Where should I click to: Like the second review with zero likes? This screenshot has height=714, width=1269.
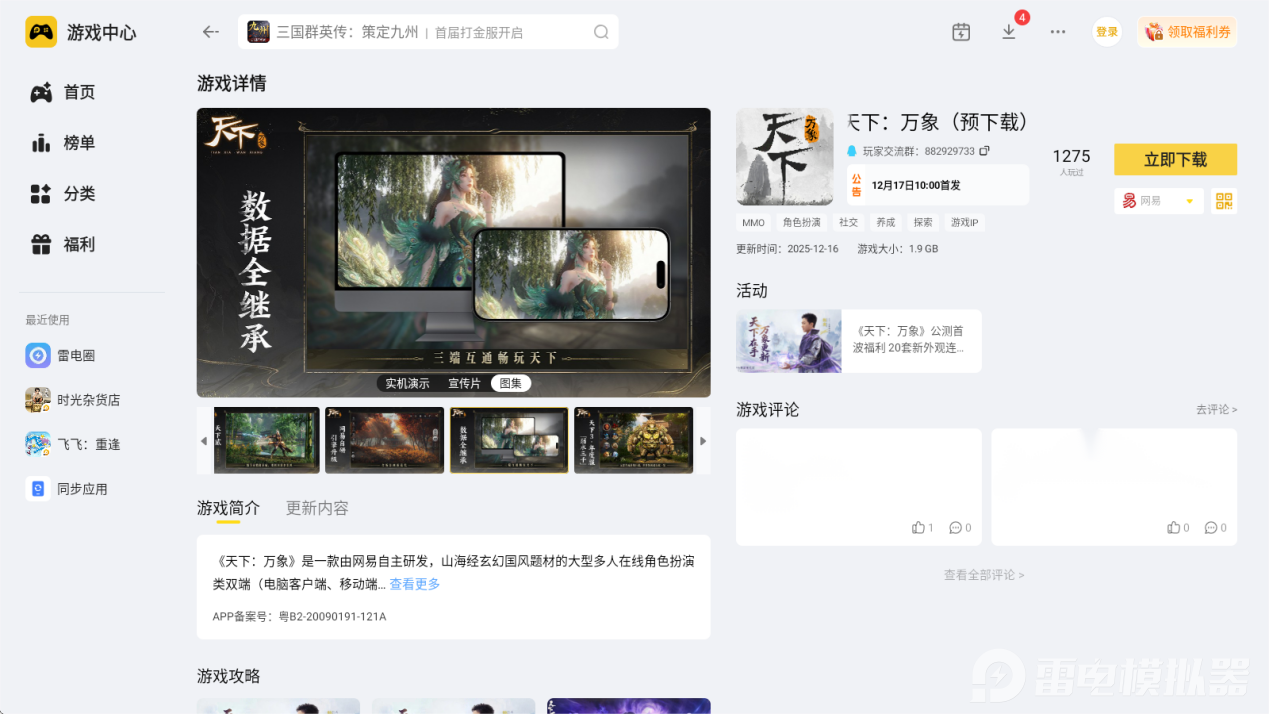(1178, 528)
